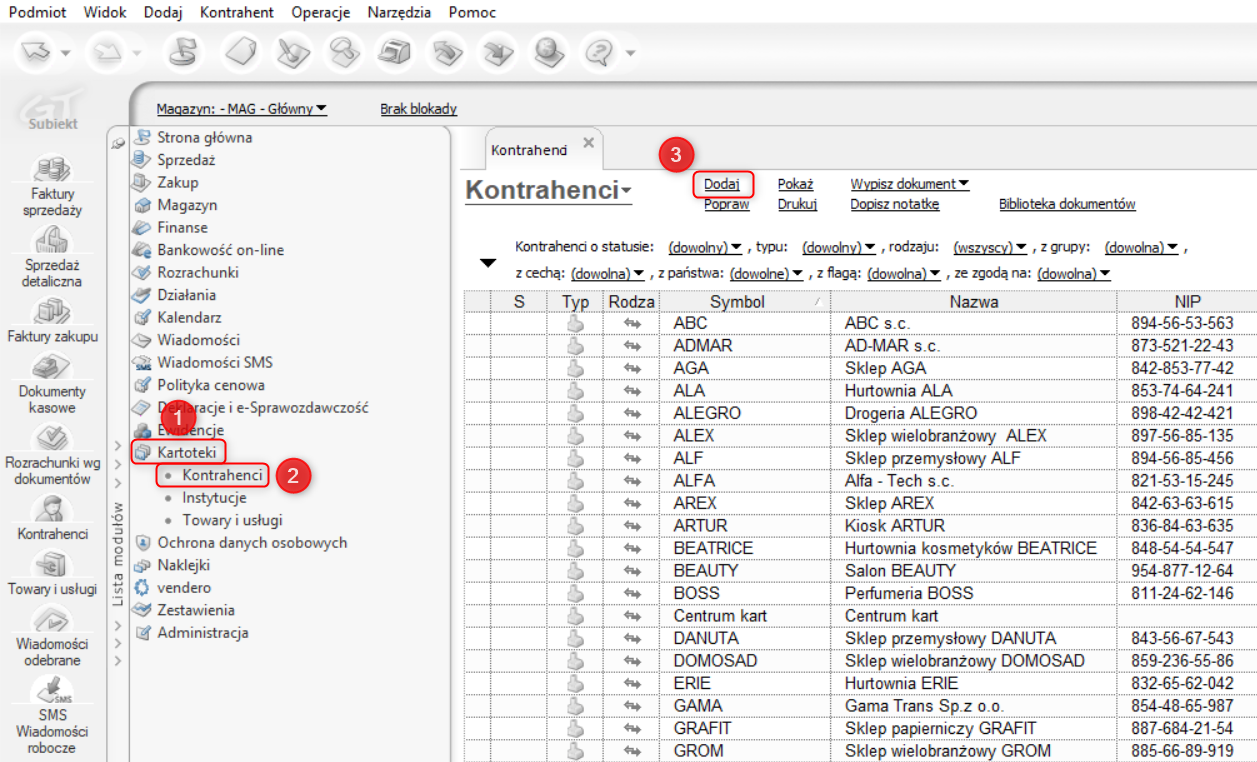
Task: Open the Operacje menu
Action: coord(321,12)
